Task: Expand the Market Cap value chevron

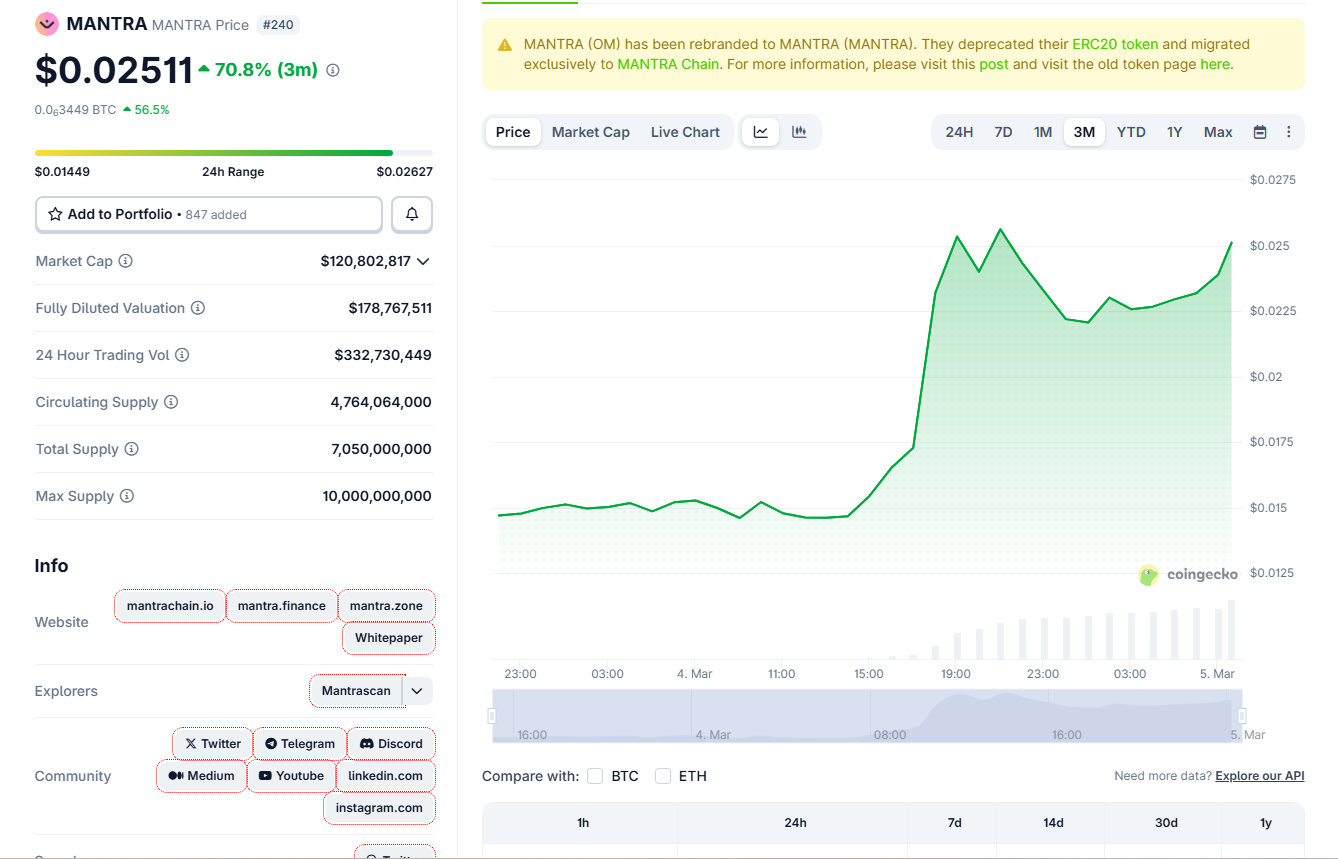Action: click(426, 261)
